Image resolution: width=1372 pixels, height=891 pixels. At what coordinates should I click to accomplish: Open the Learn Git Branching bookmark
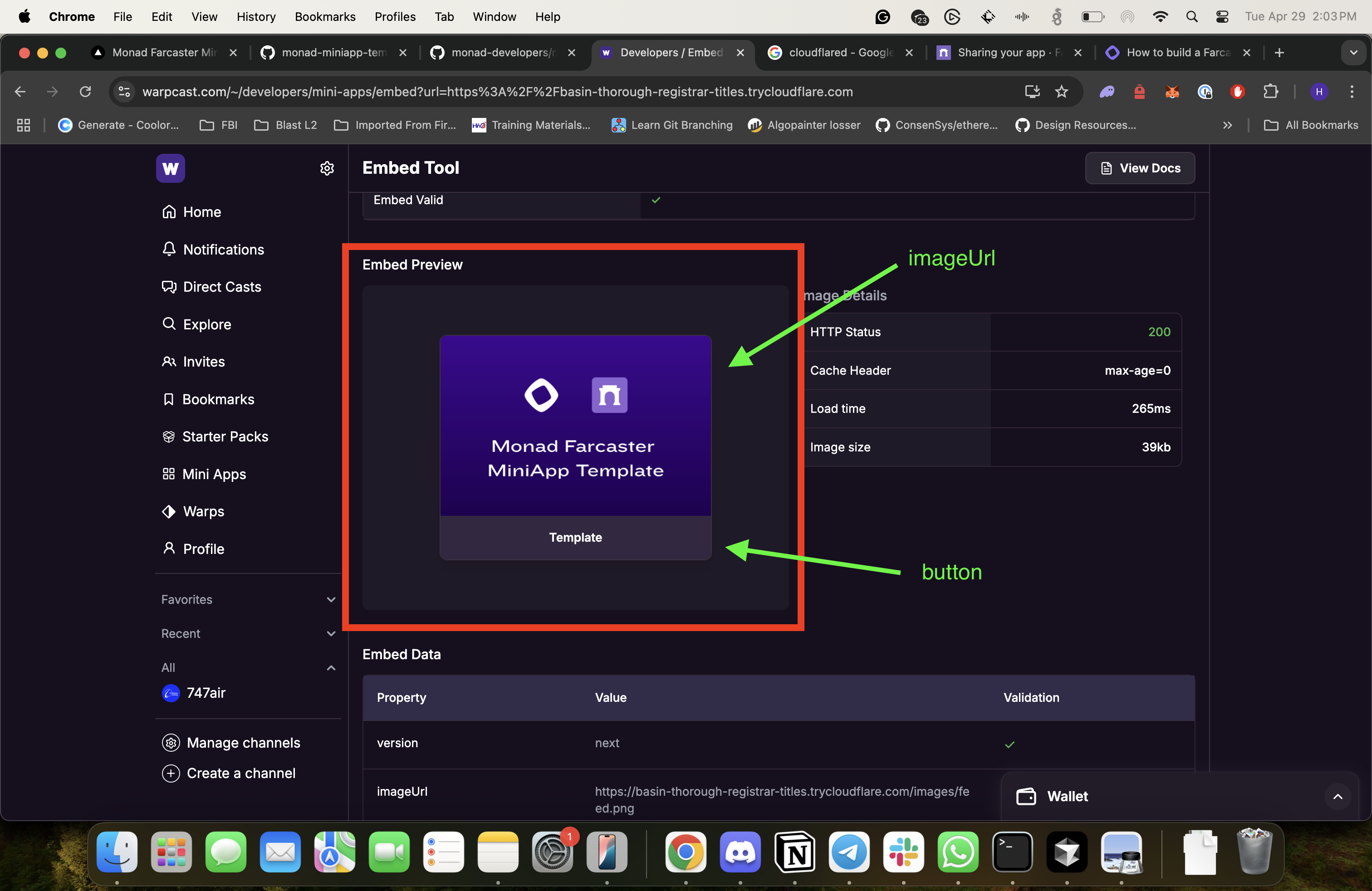(x=681, y=125)
